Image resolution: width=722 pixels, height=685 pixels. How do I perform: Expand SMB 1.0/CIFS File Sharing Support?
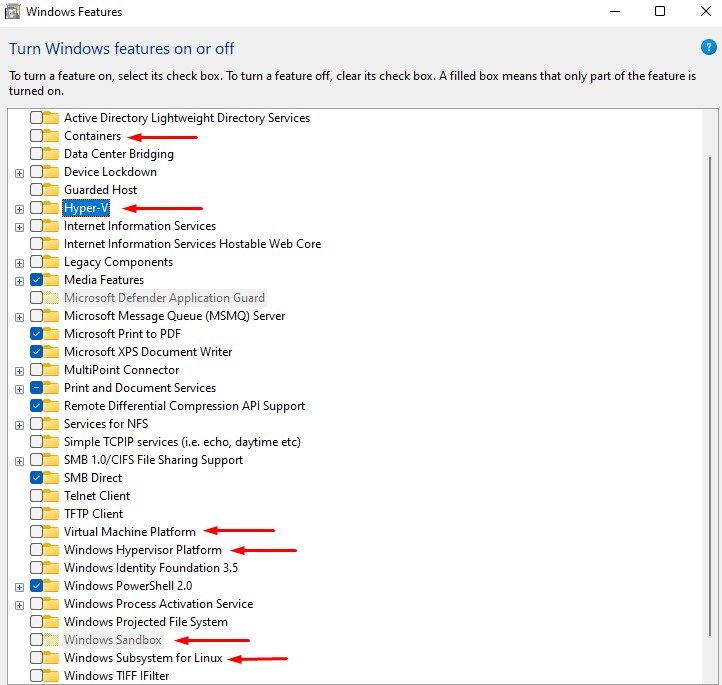tap(19, 461)
